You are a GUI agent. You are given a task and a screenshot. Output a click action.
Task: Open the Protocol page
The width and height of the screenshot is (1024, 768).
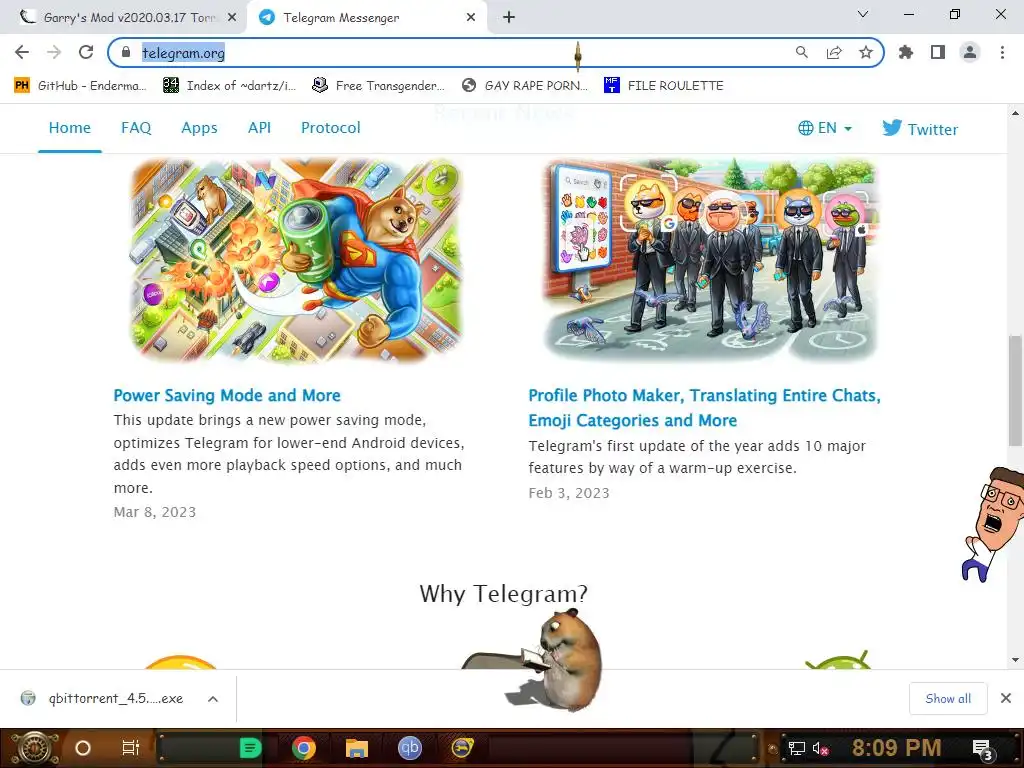point(330,128)
